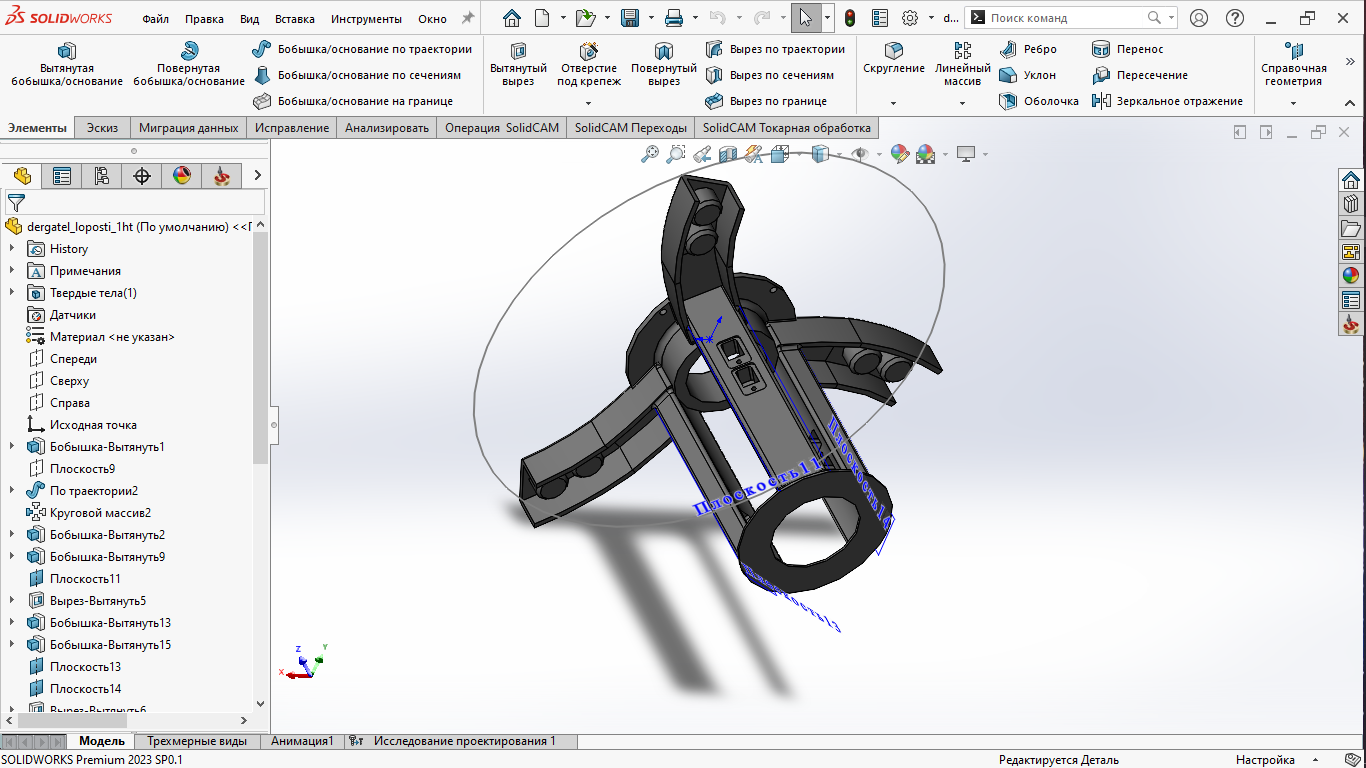
Task: Click the Поиск команд search field
Action: [x=1066, y=18]
